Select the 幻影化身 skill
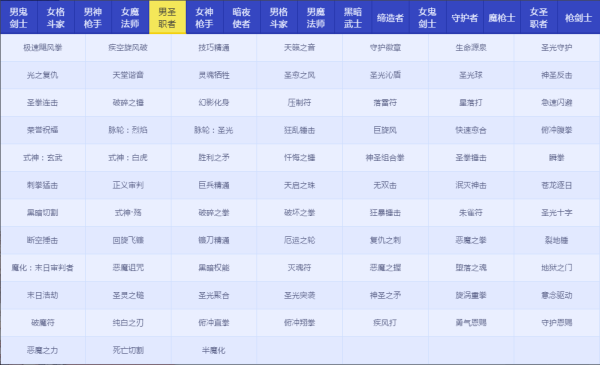600x365 pixels. click(x=214, y=103)
